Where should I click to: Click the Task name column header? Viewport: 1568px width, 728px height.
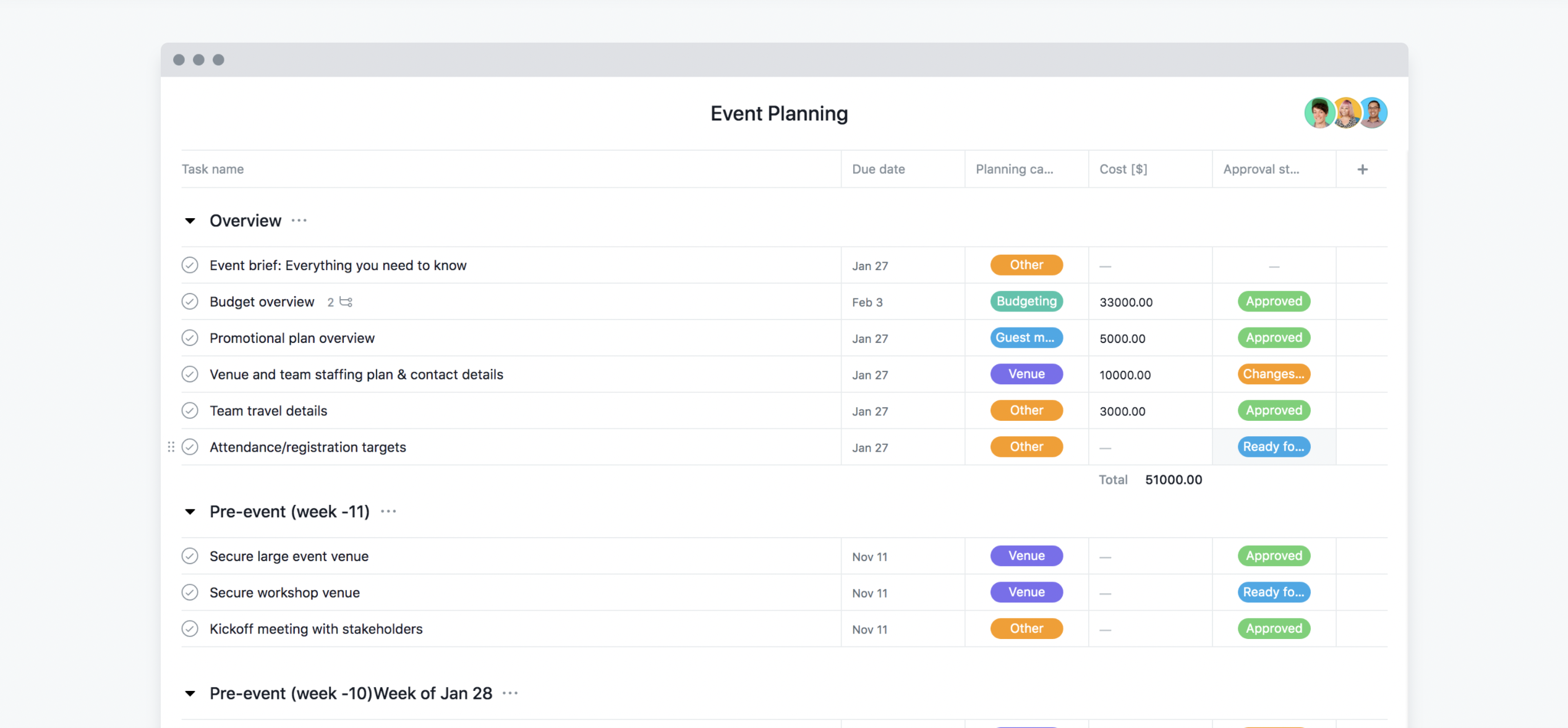pyautogui.click(x=213, y=169)
